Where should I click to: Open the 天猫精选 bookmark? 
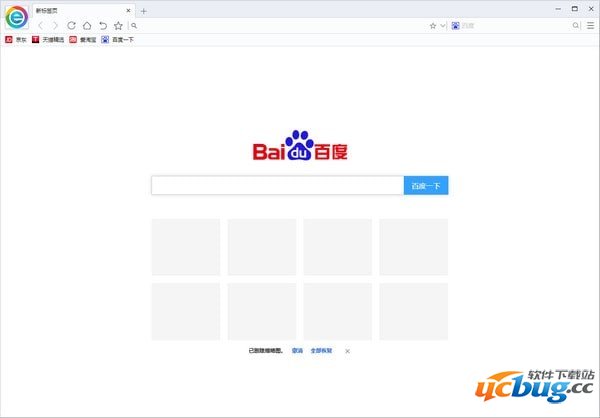(x=48, y=39)
